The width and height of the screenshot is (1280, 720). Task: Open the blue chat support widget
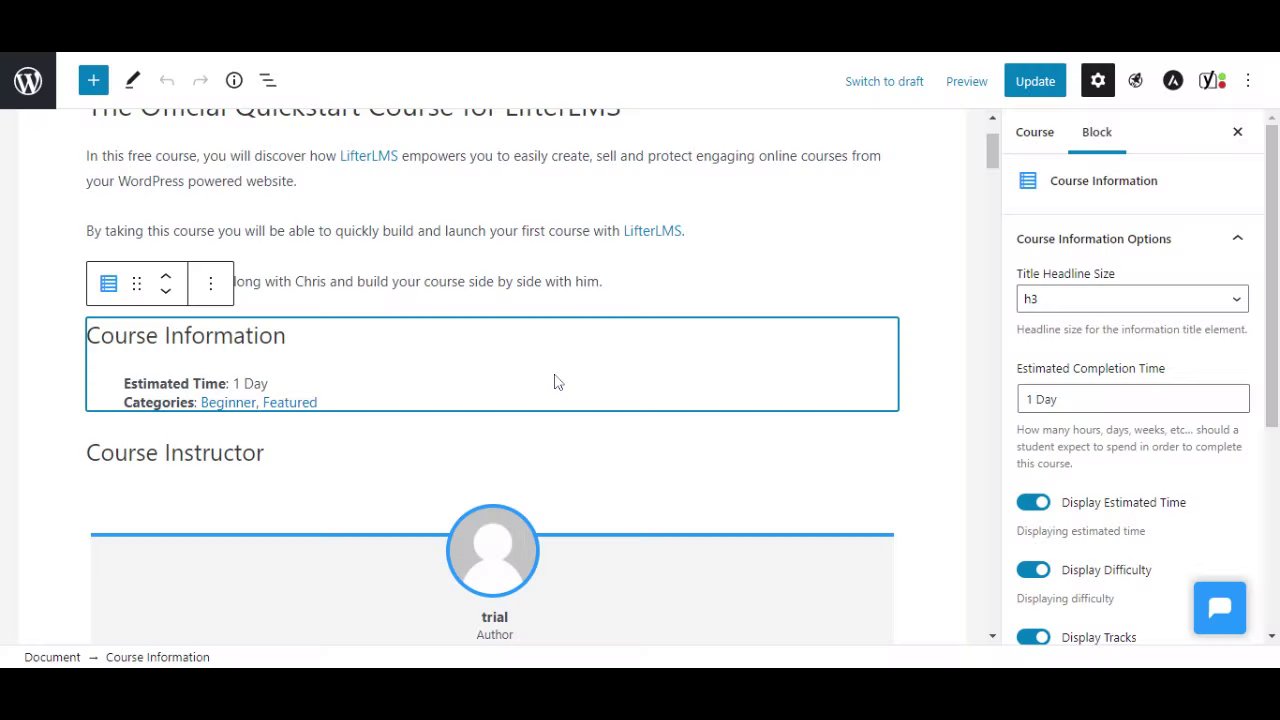[x=1220, y=608]
